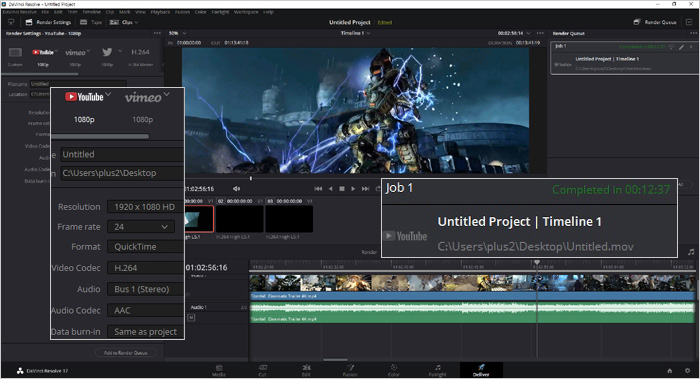
Task: Toggle the Render Queue panel button
Action: pyautogui.click(x=655, y=22)
